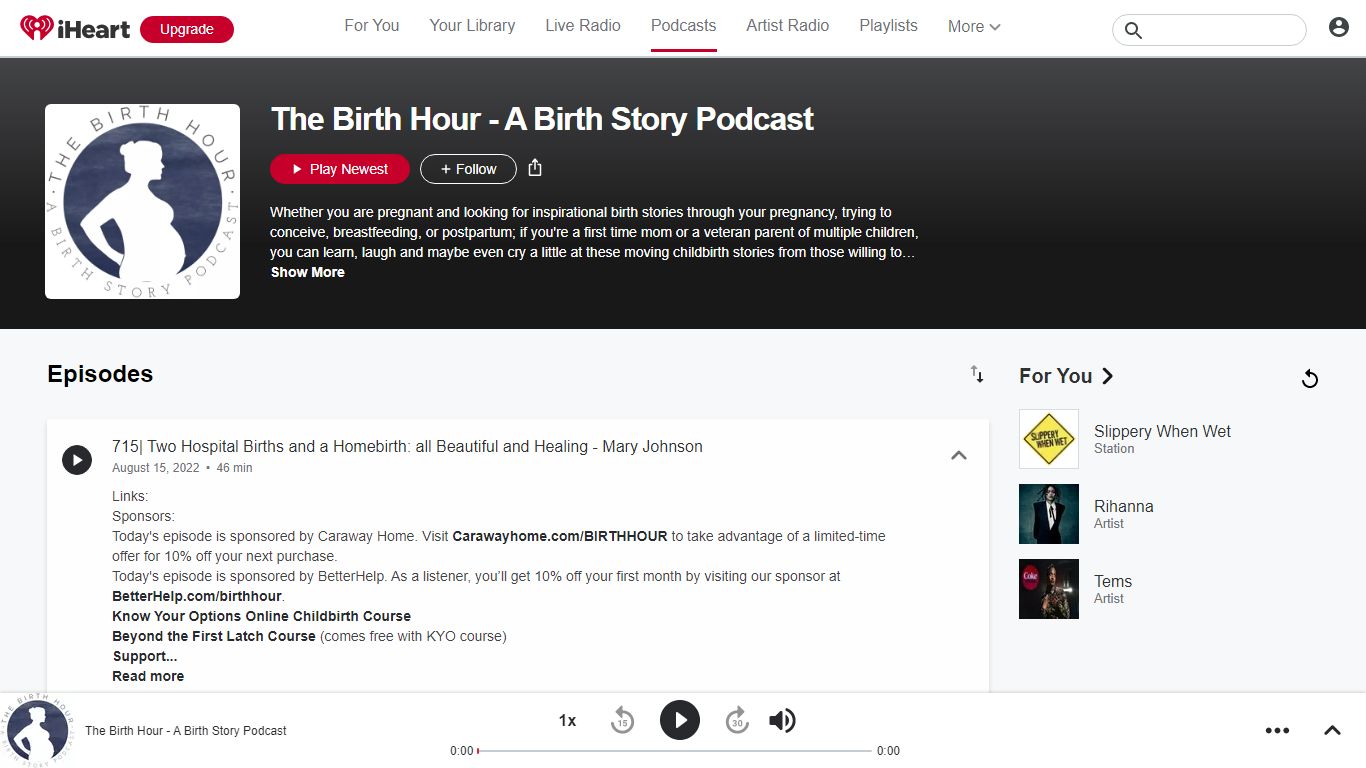Open the player's three-dot options menu
The height and width of the screenshot is (768, 1366).
point(1277,730)
